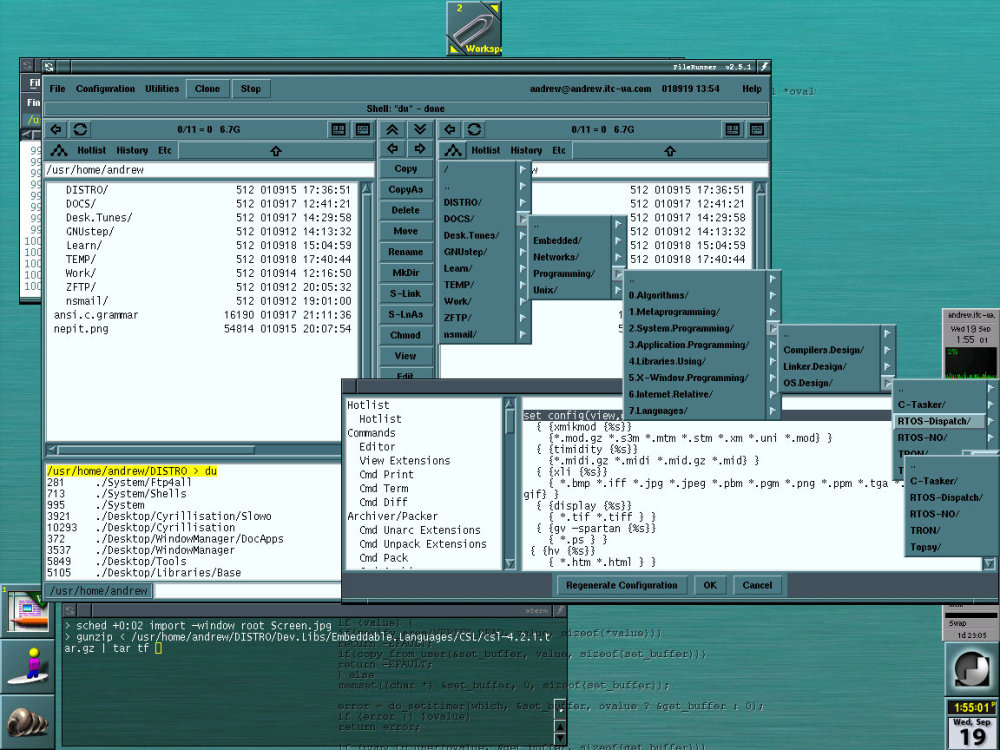Open the File menu

click(57, 89)
